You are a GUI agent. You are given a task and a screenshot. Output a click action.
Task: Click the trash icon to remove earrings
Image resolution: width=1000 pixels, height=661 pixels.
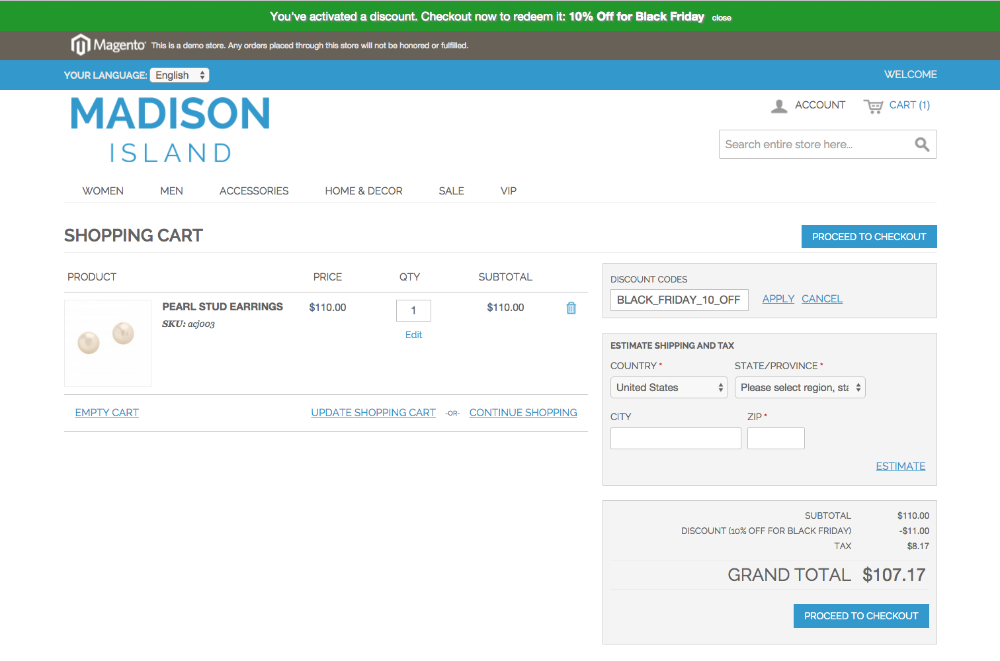[571, 308]
